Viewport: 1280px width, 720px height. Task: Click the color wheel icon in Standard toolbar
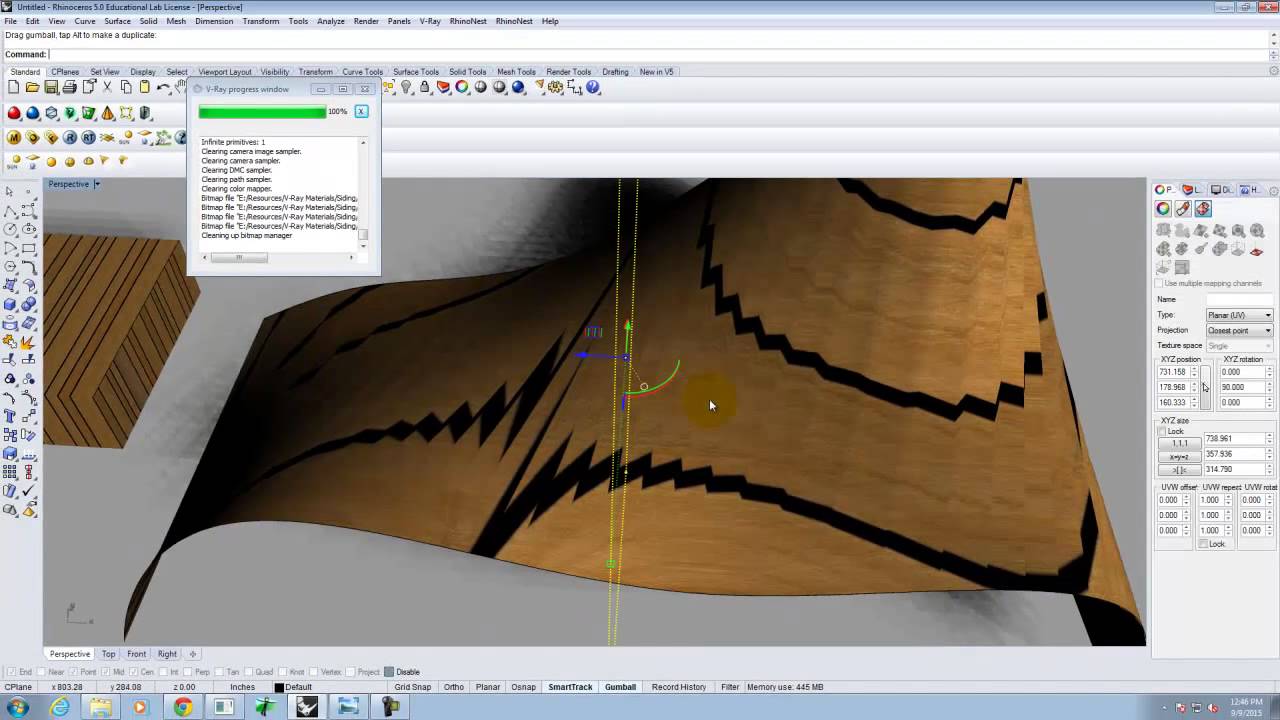tap(462, 88)
